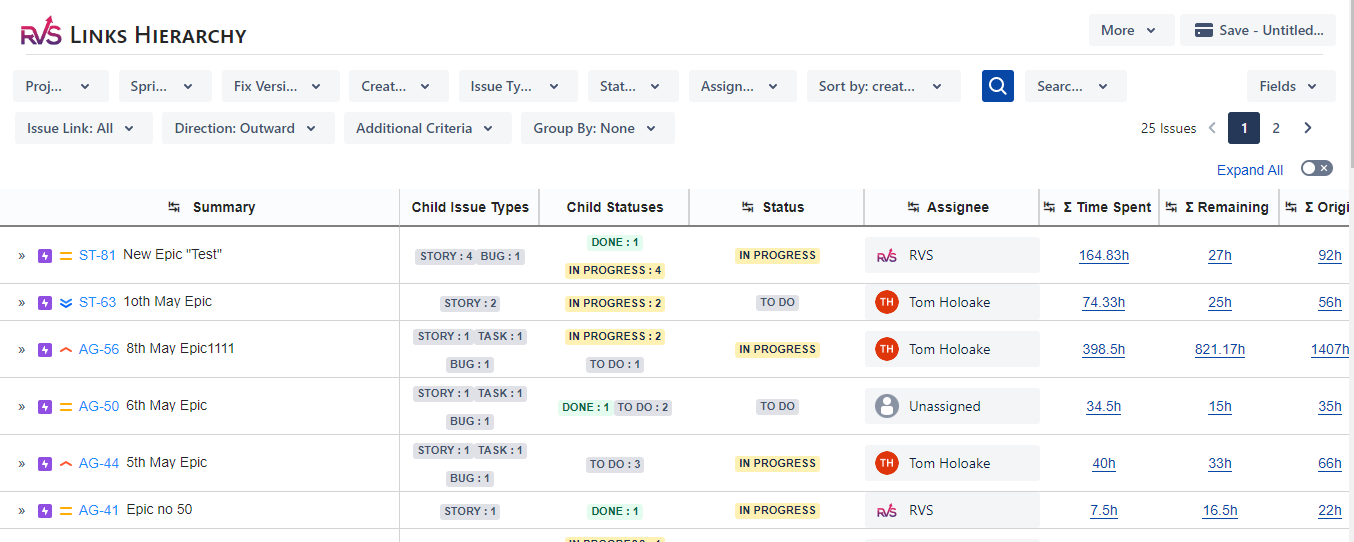The height and width of the screenshot is (542, 1354).
Task: Go to next page using arrow
Action: [x=1307, y=128]
